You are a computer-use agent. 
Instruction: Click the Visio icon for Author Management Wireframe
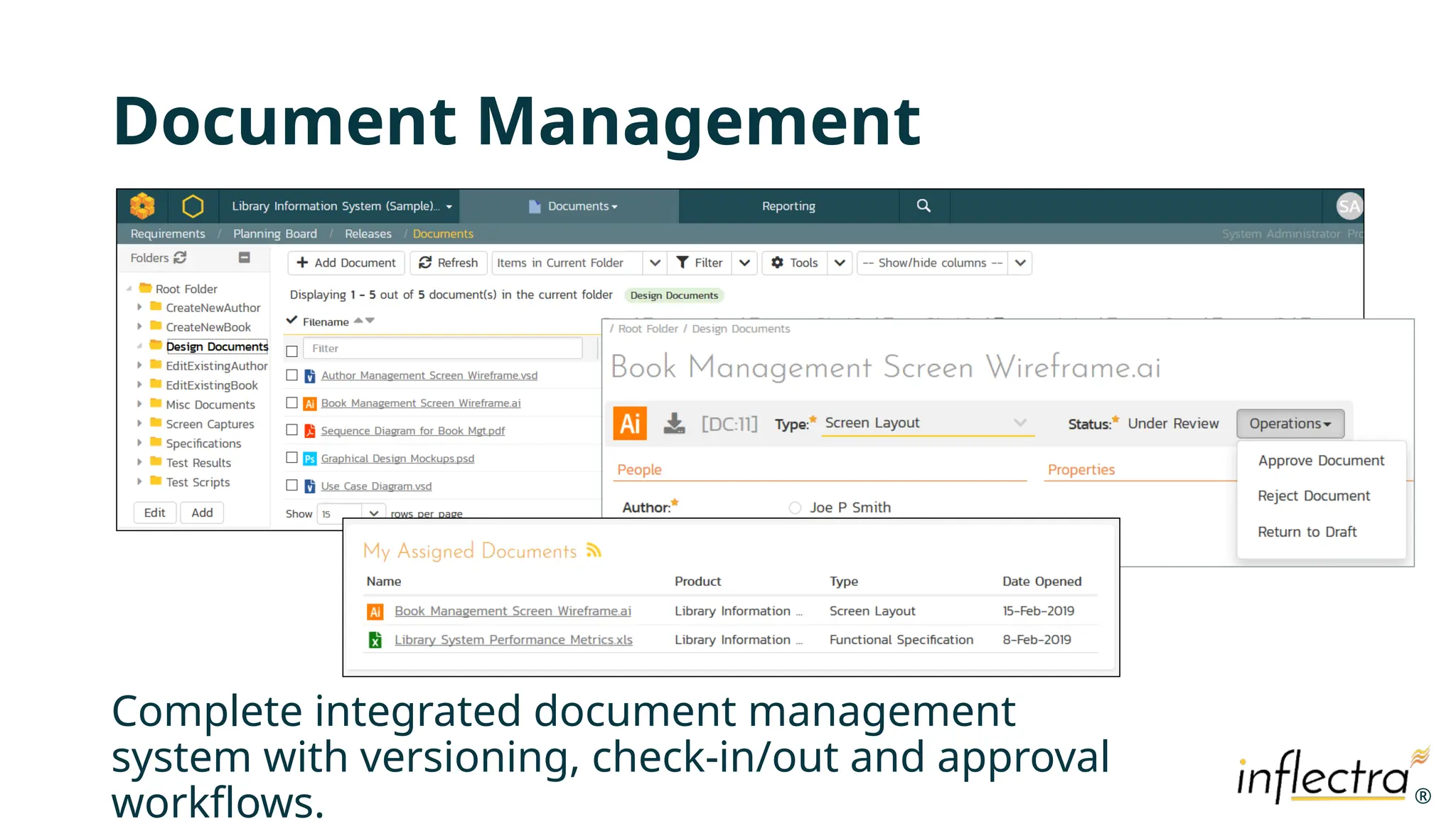click(310, 375)
